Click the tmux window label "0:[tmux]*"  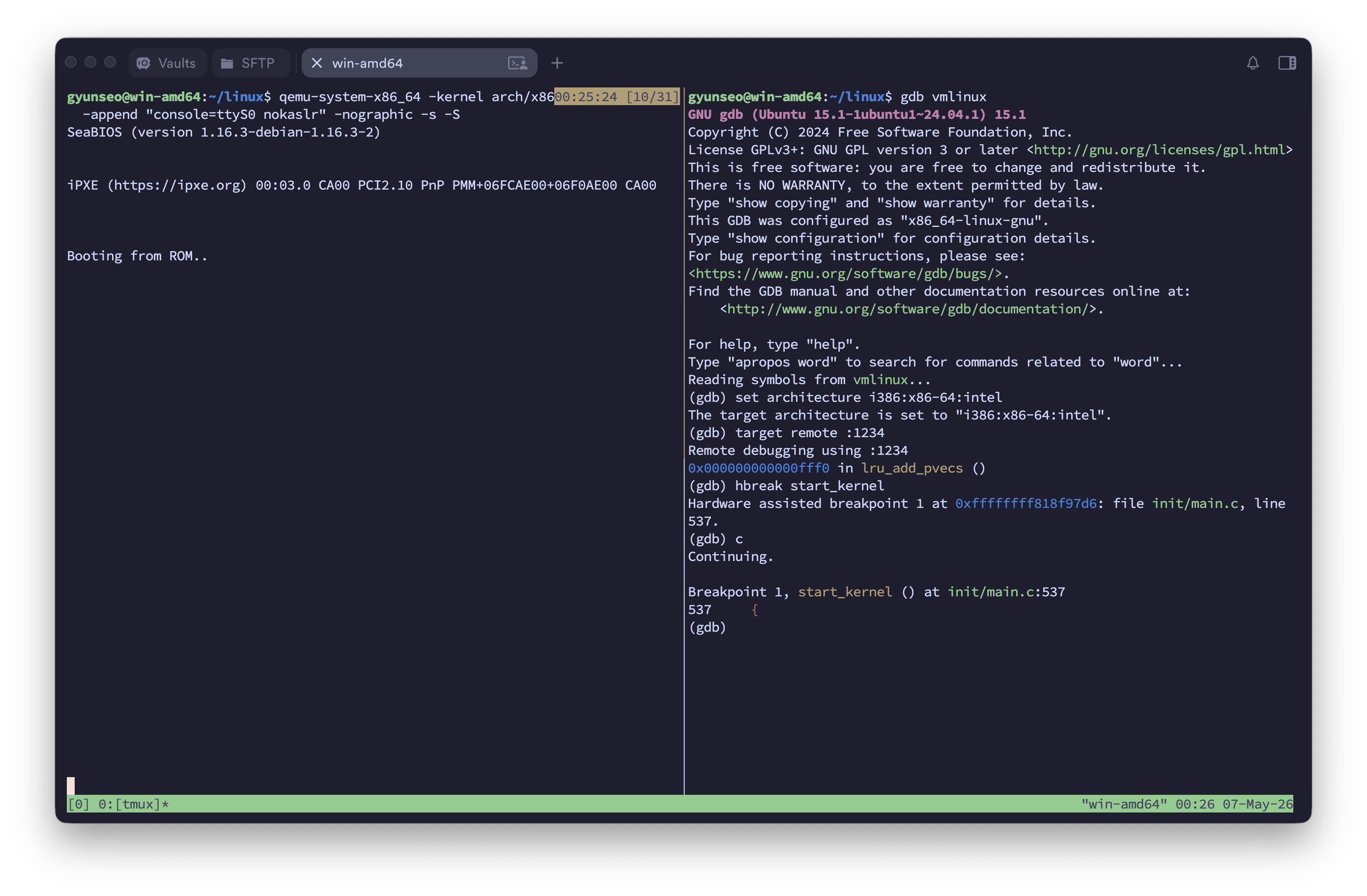(134, 805)
